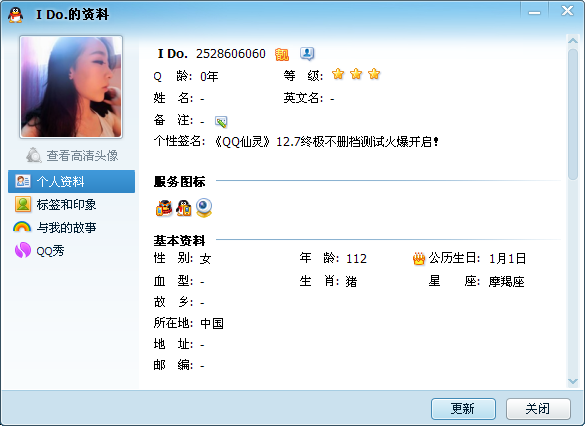Screen dimensions: 585x426
Task: Click the profile avatar photo
Action: point(71,87)
